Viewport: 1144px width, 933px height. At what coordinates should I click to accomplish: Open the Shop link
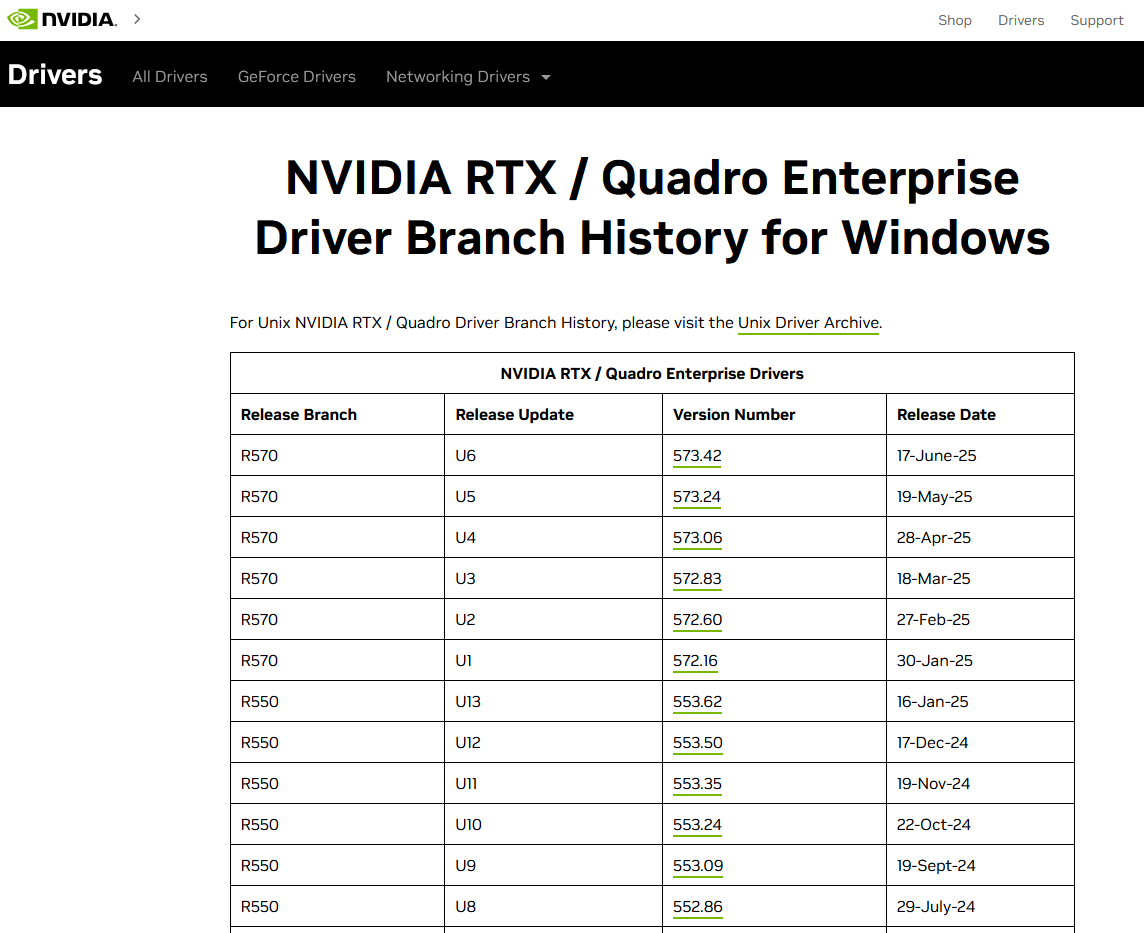point(954,20)
